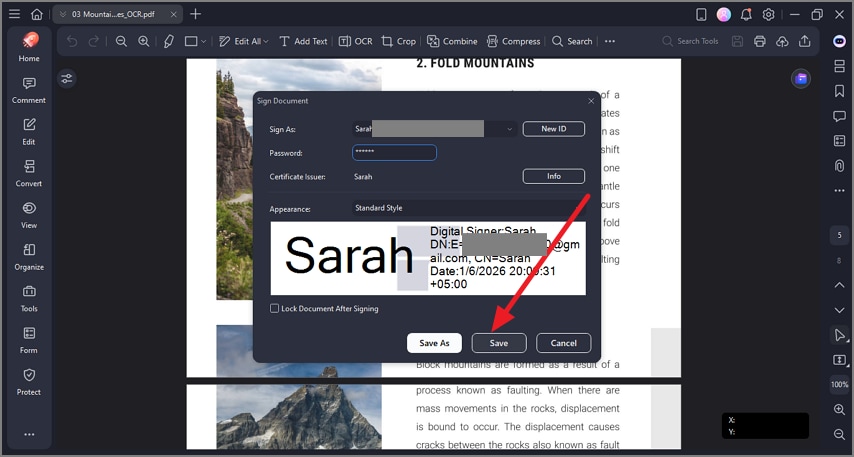Open the Edit All dropdown
This screenshot has width=854, height=457.
pos(243,41)
